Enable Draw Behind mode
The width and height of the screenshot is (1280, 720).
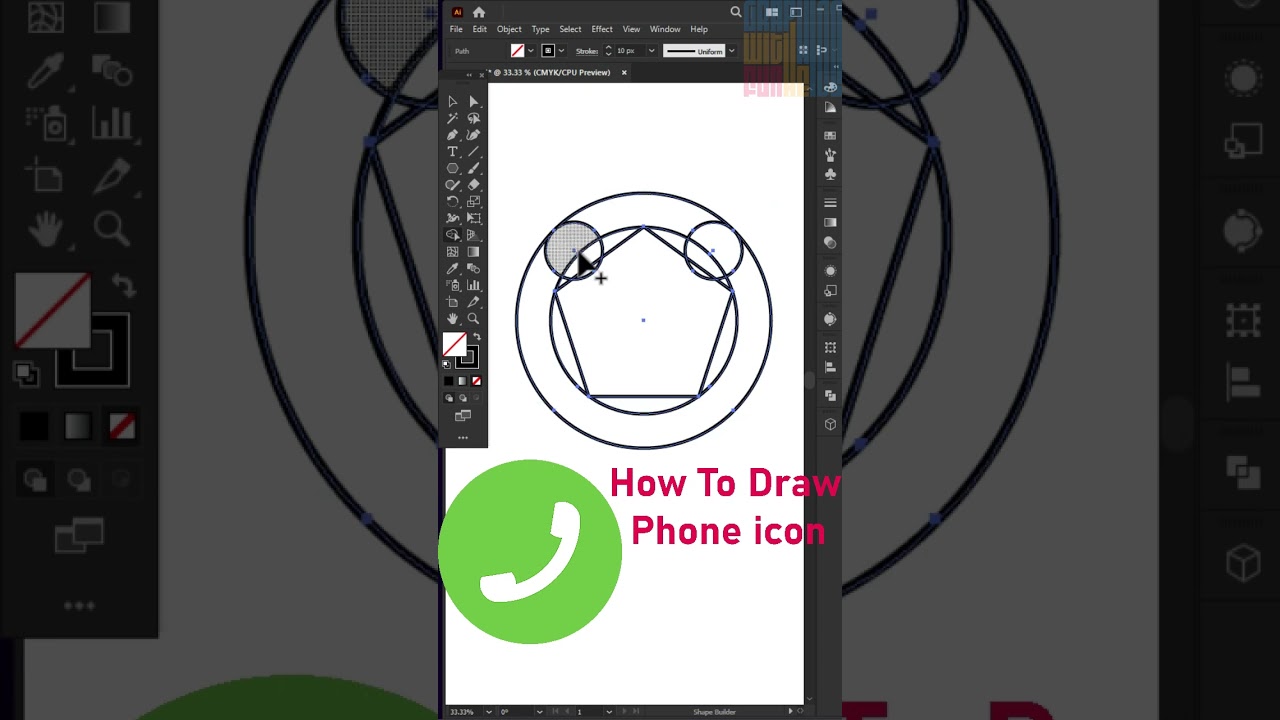click(x=462, y=398)
